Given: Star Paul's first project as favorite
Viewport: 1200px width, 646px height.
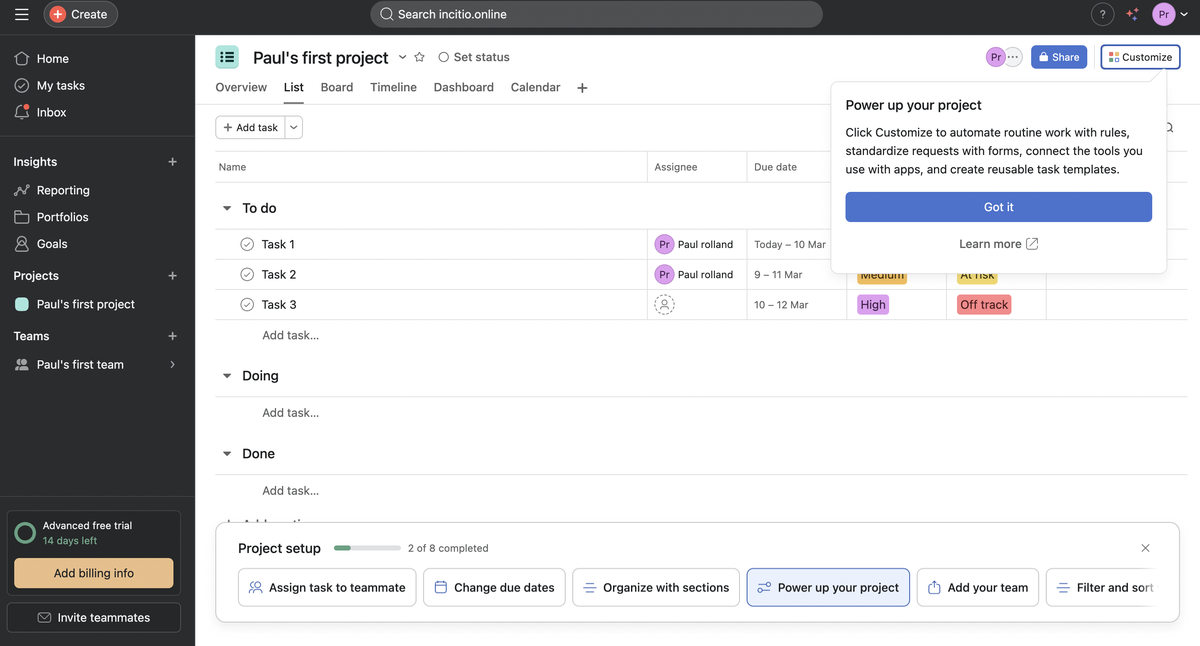Looking at the screenshot, I should click(x=419, y=57).
